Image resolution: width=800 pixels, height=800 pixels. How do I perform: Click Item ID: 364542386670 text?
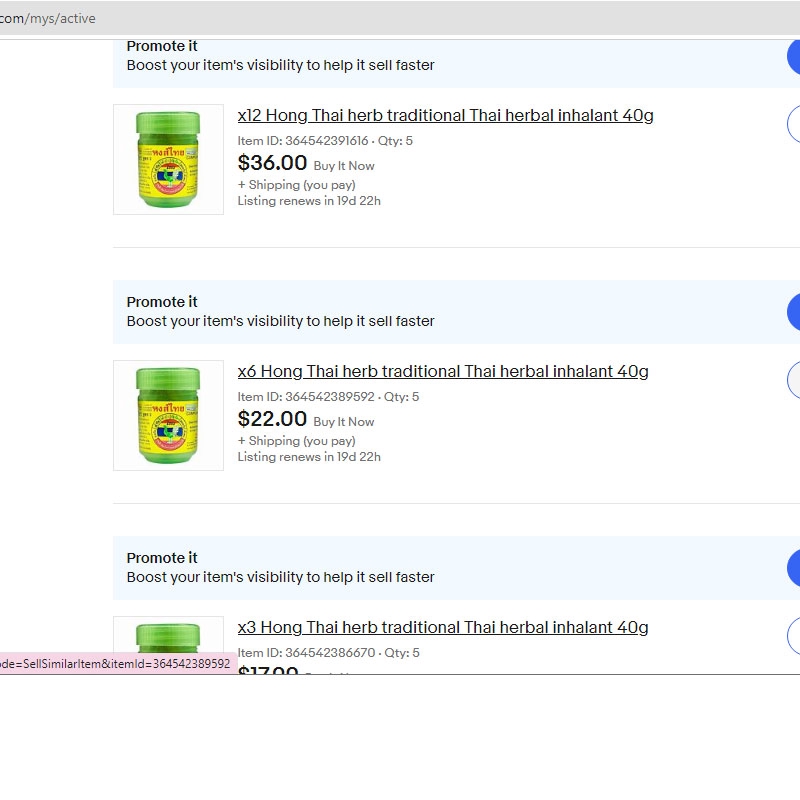306,653
